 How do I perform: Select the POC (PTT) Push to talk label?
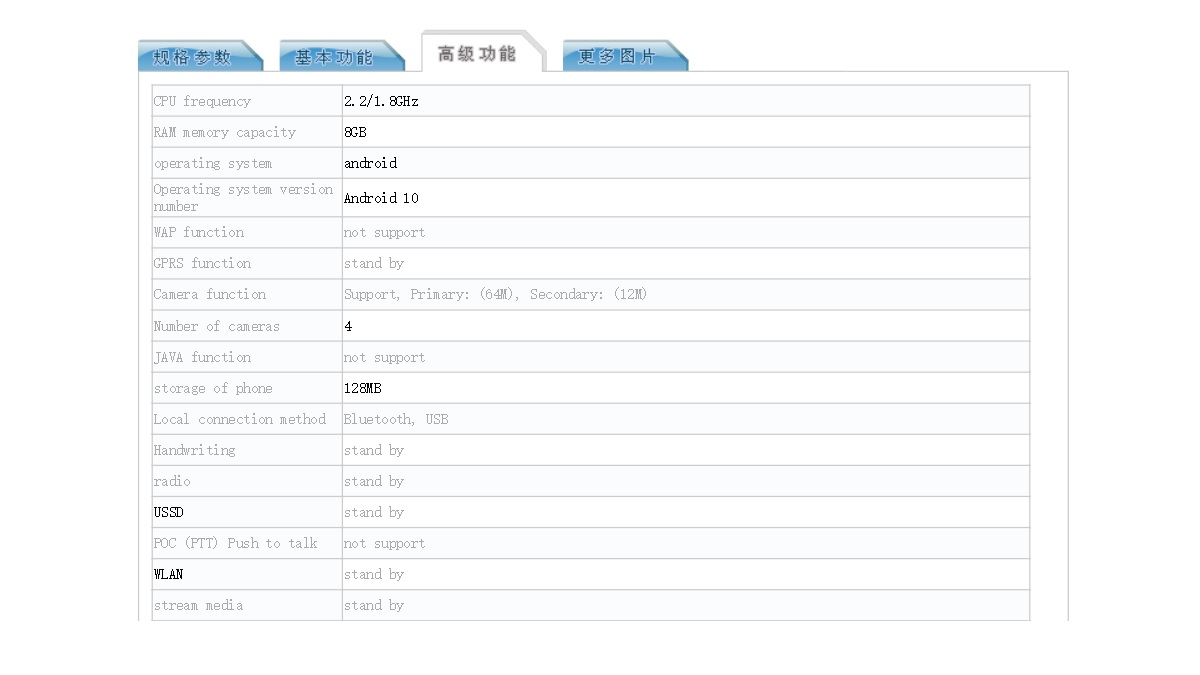tap(235, 543)
